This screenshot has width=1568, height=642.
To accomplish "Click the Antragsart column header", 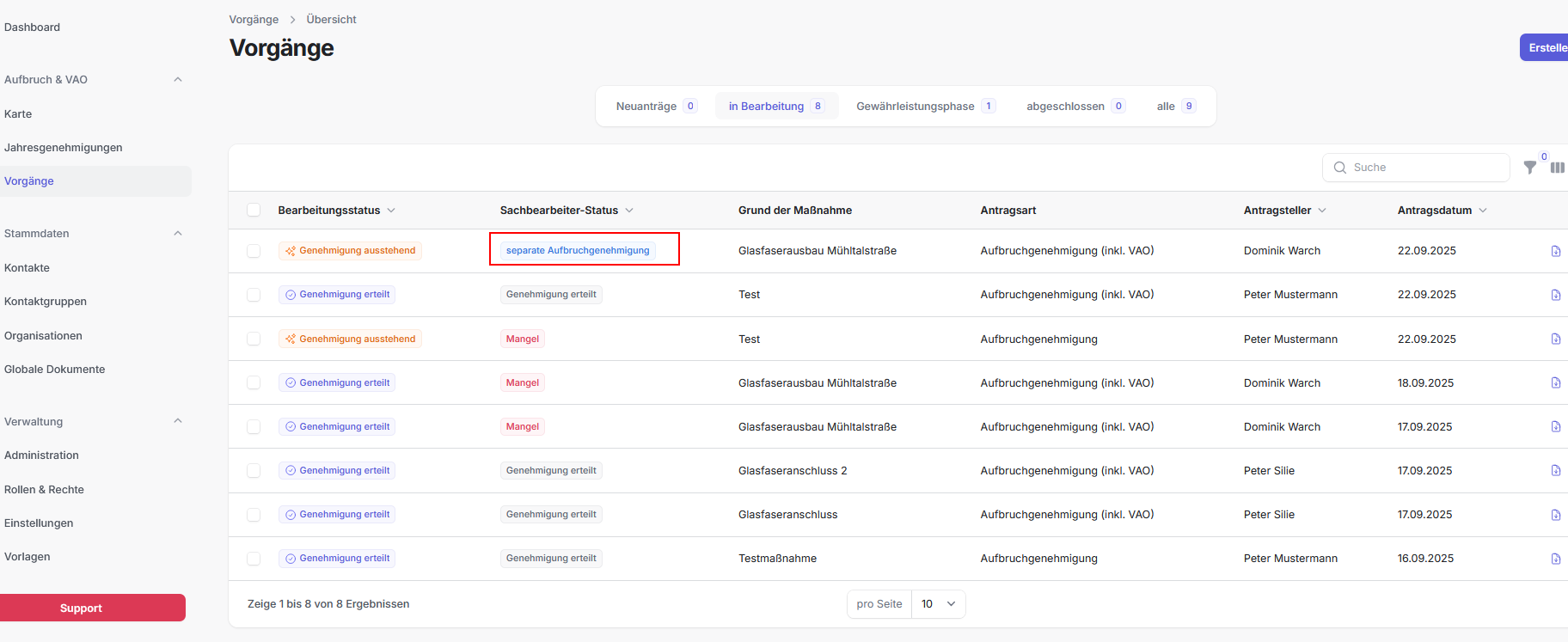I will [x=1008, y=210].
